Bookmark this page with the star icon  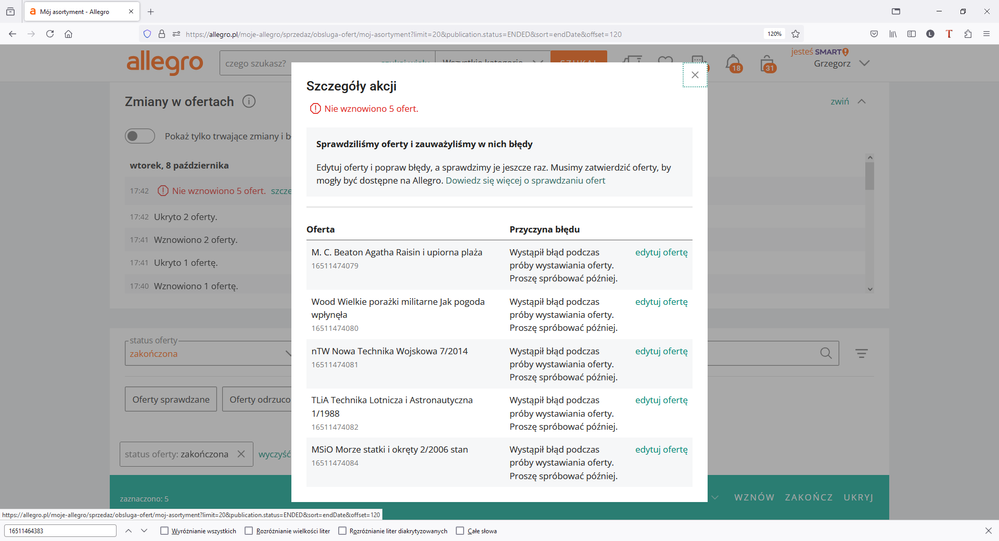pyautogui.click(x=795, y=34)
